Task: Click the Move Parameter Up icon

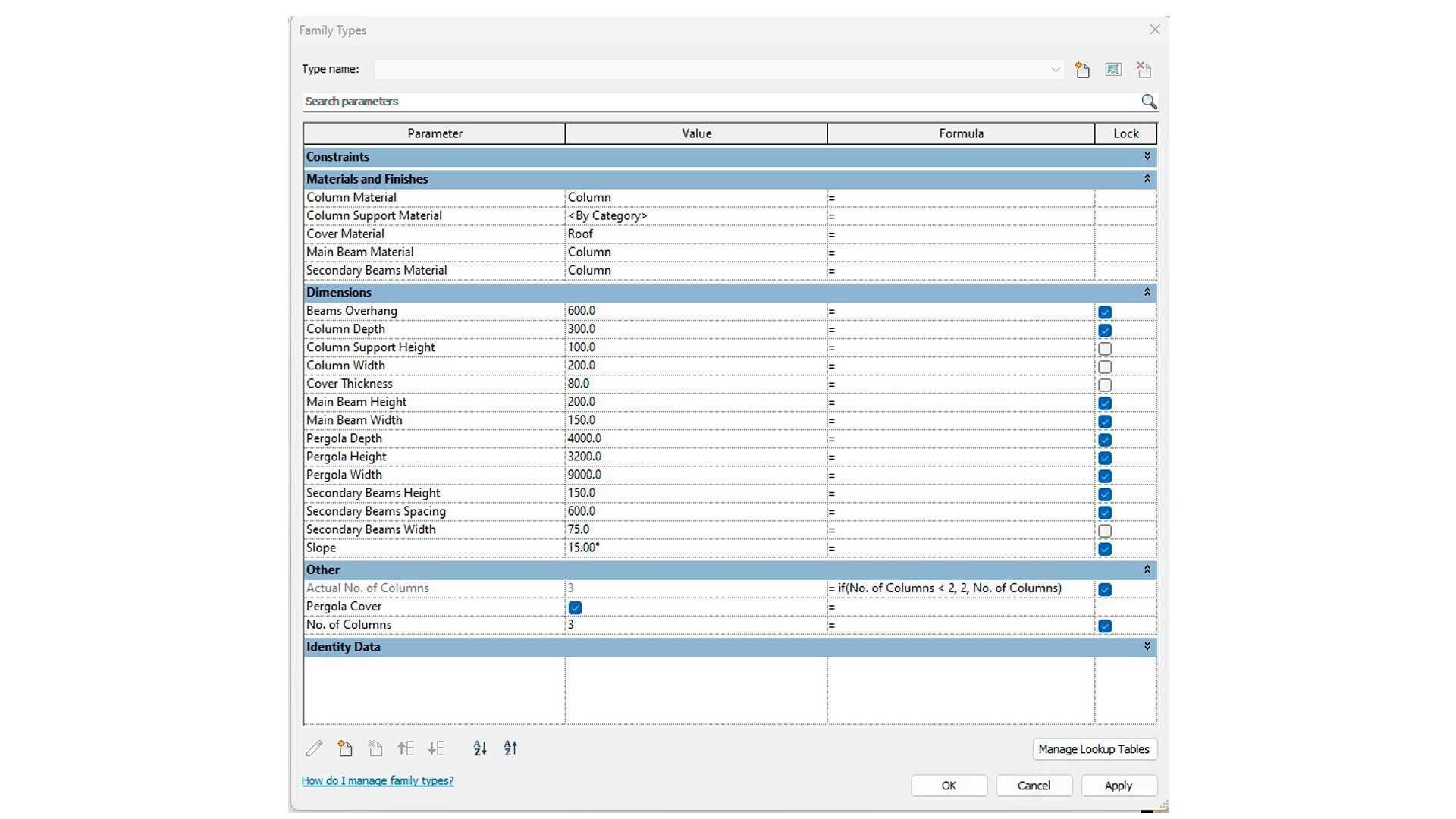Action: coord(406,748)
